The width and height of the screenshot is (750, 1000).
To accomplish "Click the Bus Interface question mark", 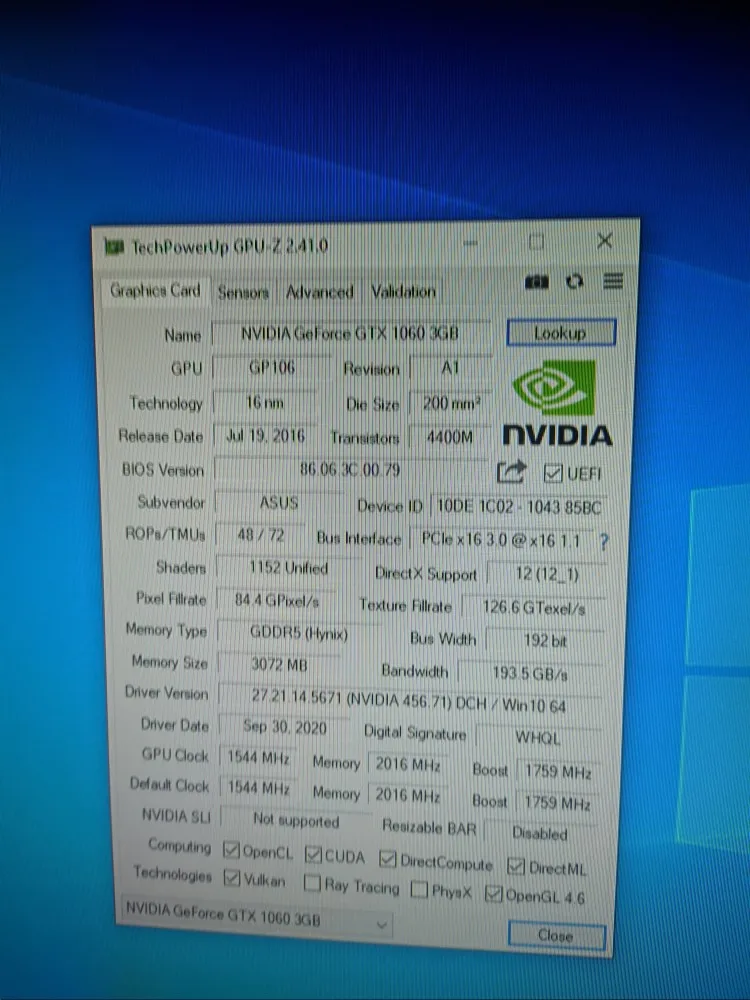I will pyautogui.click(x=604, y=542).
